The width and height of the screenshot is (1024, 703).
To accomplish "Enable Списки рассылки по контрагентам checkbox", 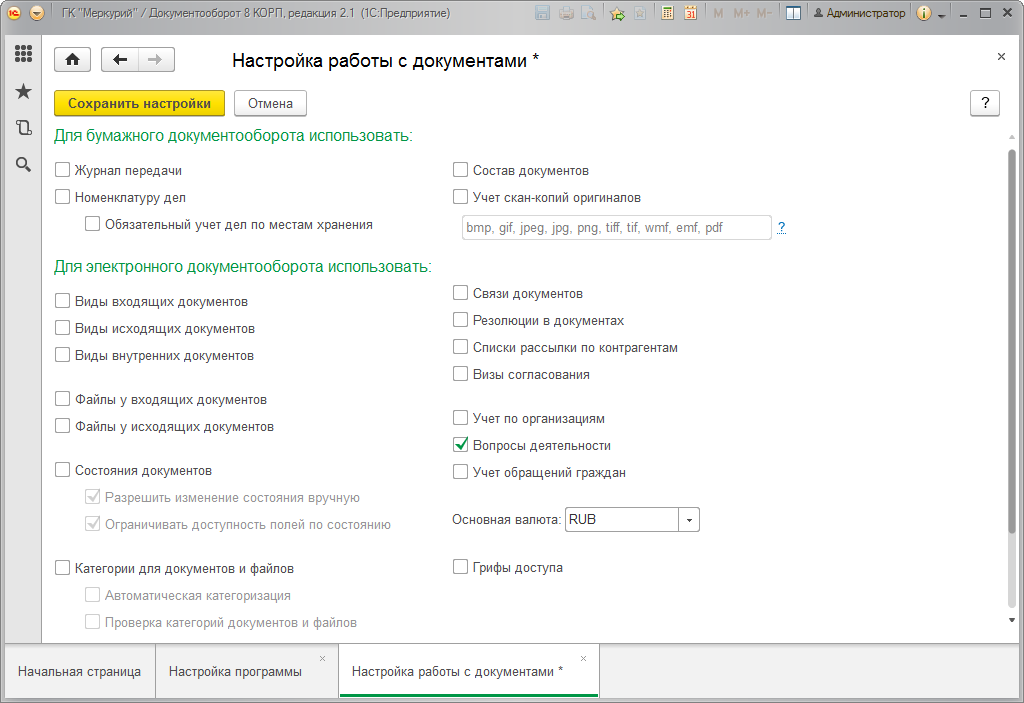I will click(460, 347).
